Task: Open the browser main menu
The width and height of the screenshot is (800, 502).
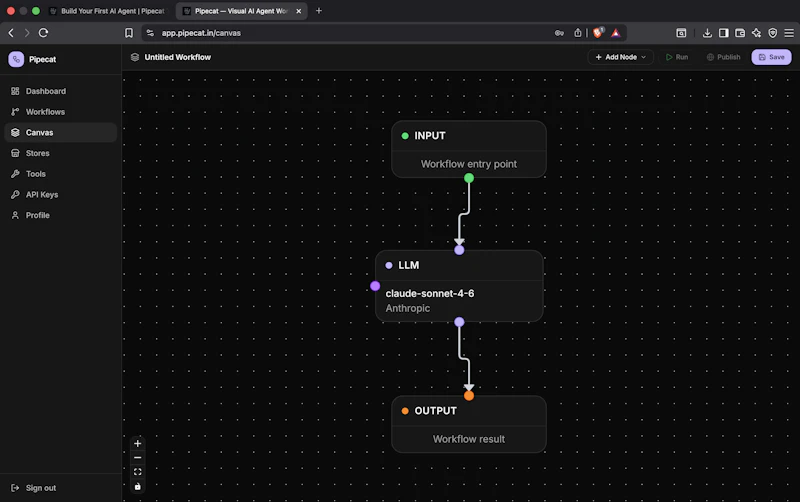Action: (x=789, y=33)
